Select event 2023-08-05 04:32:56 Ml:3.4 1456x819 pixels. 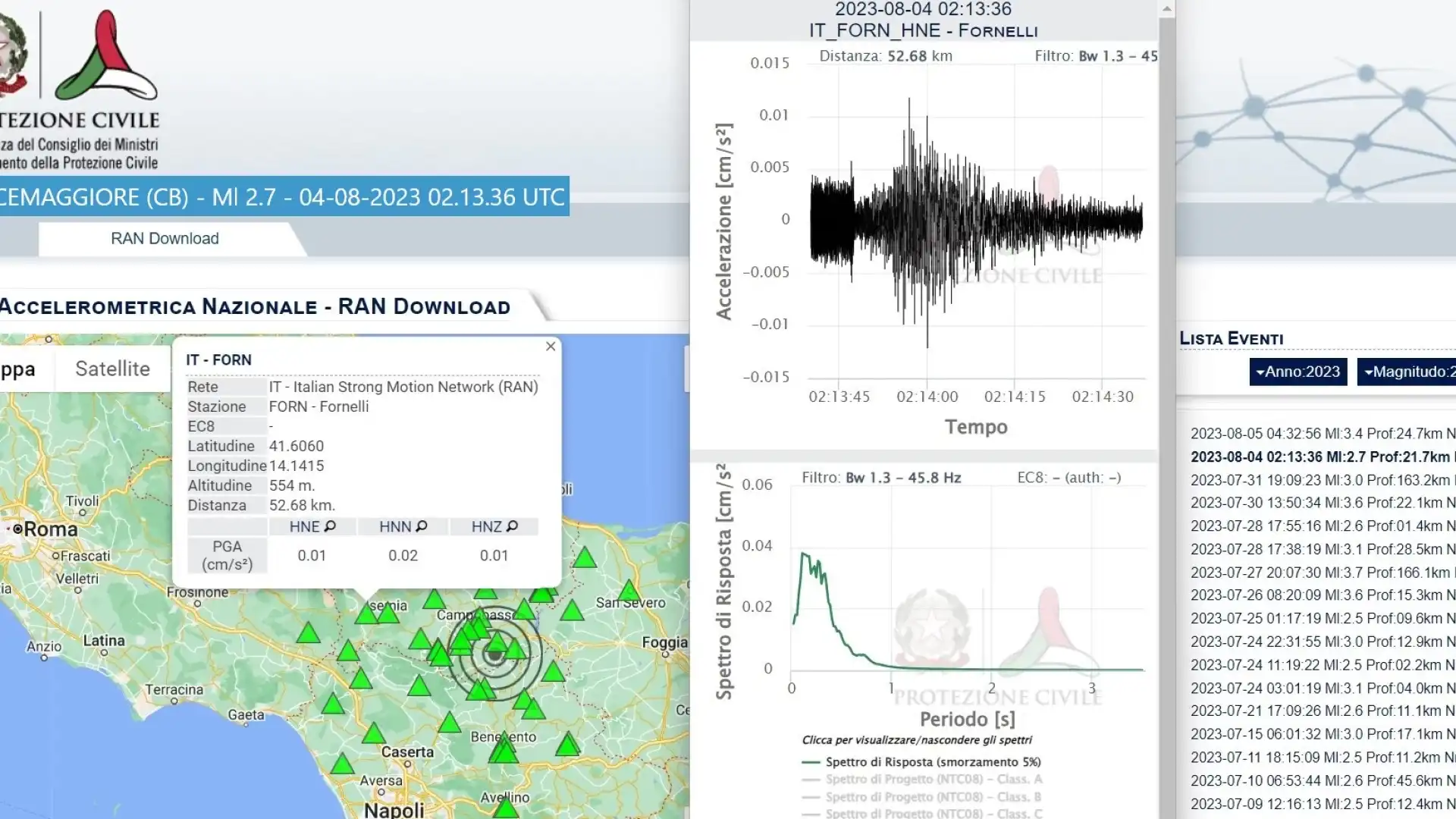click(1323, 434)
